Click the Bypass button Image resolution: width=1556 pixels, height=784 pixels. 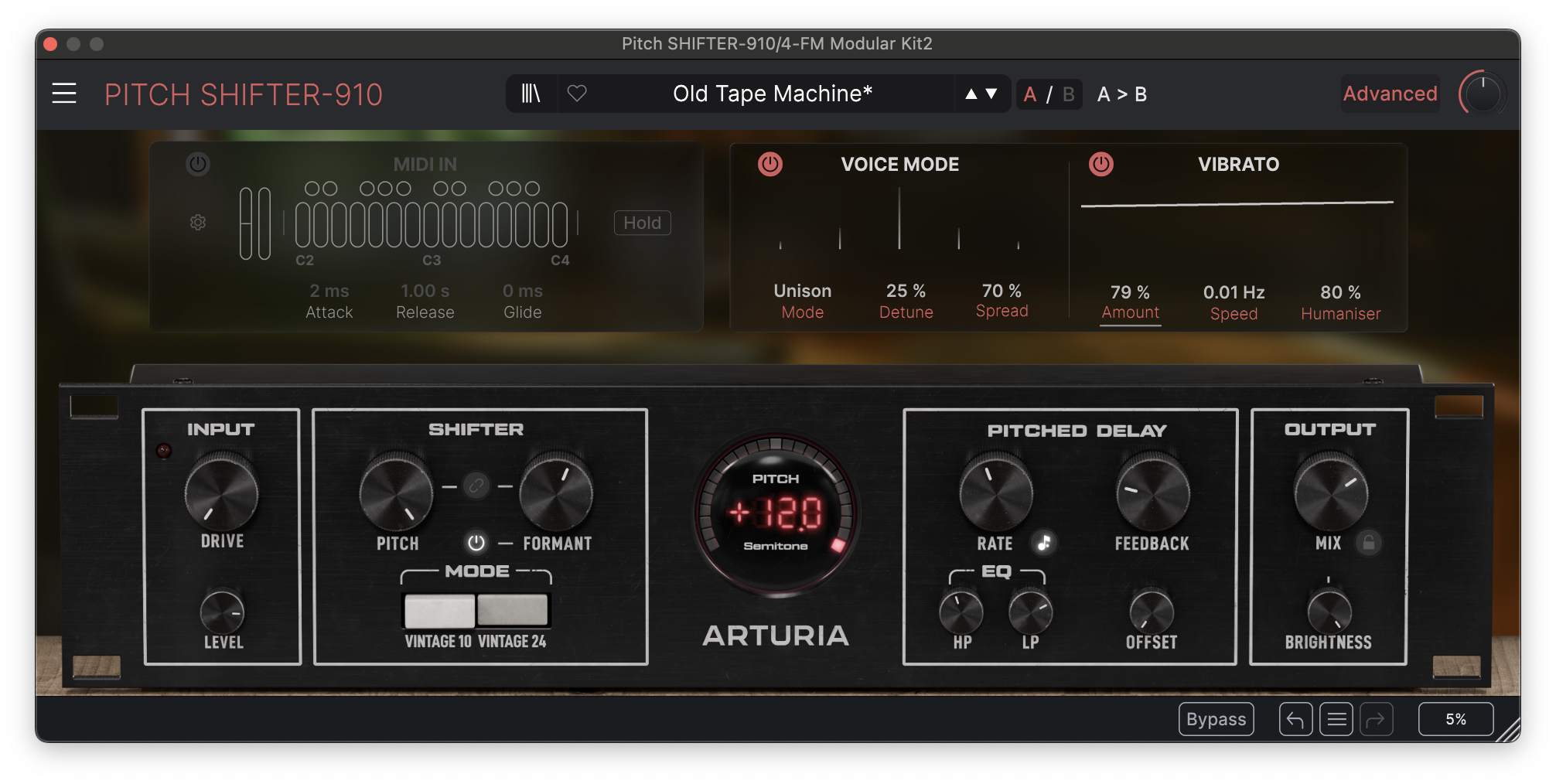[x=1216, y=719]
